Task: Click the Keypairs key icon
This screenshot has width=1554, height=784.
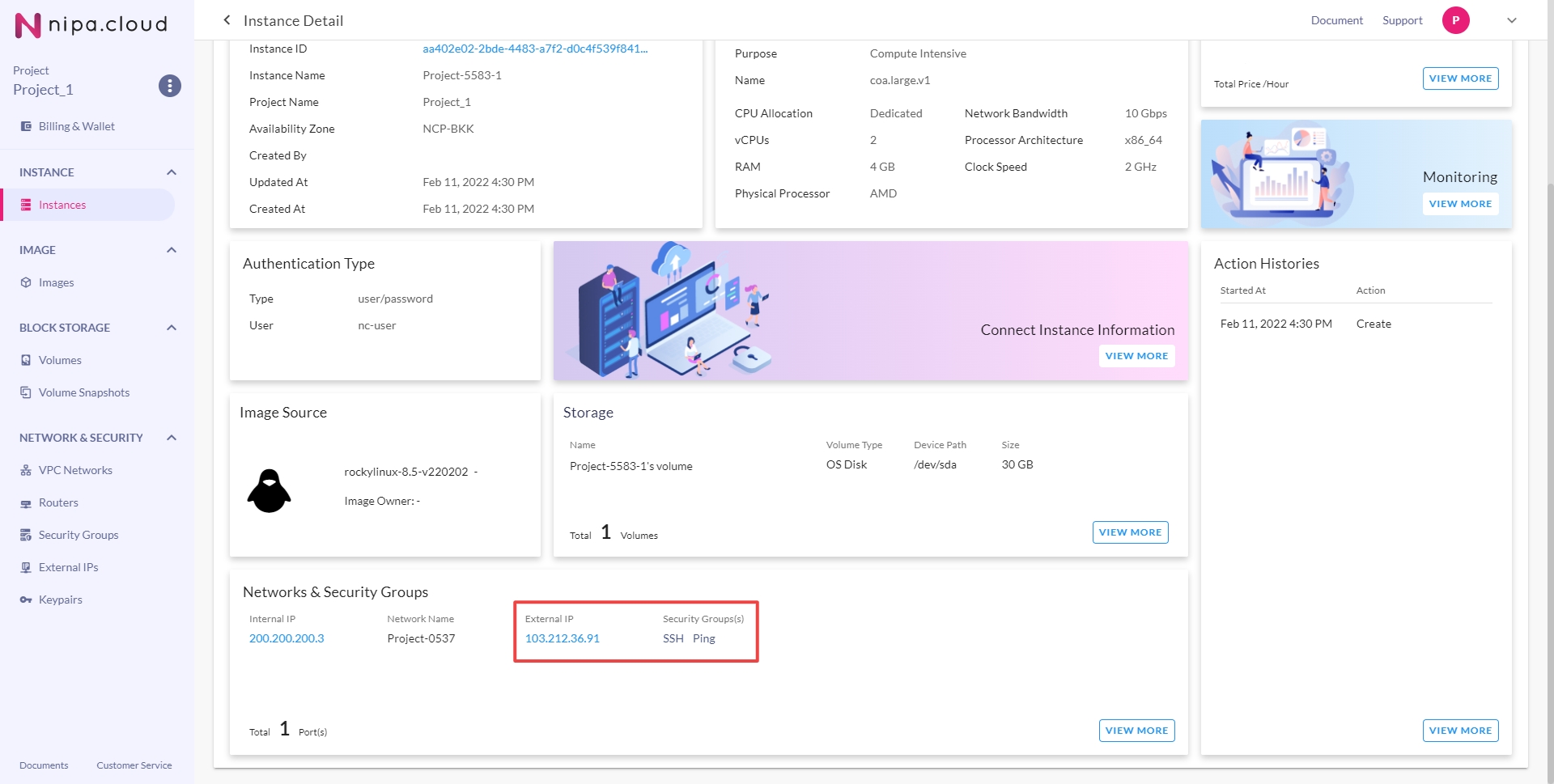Action: pos(26,600)
